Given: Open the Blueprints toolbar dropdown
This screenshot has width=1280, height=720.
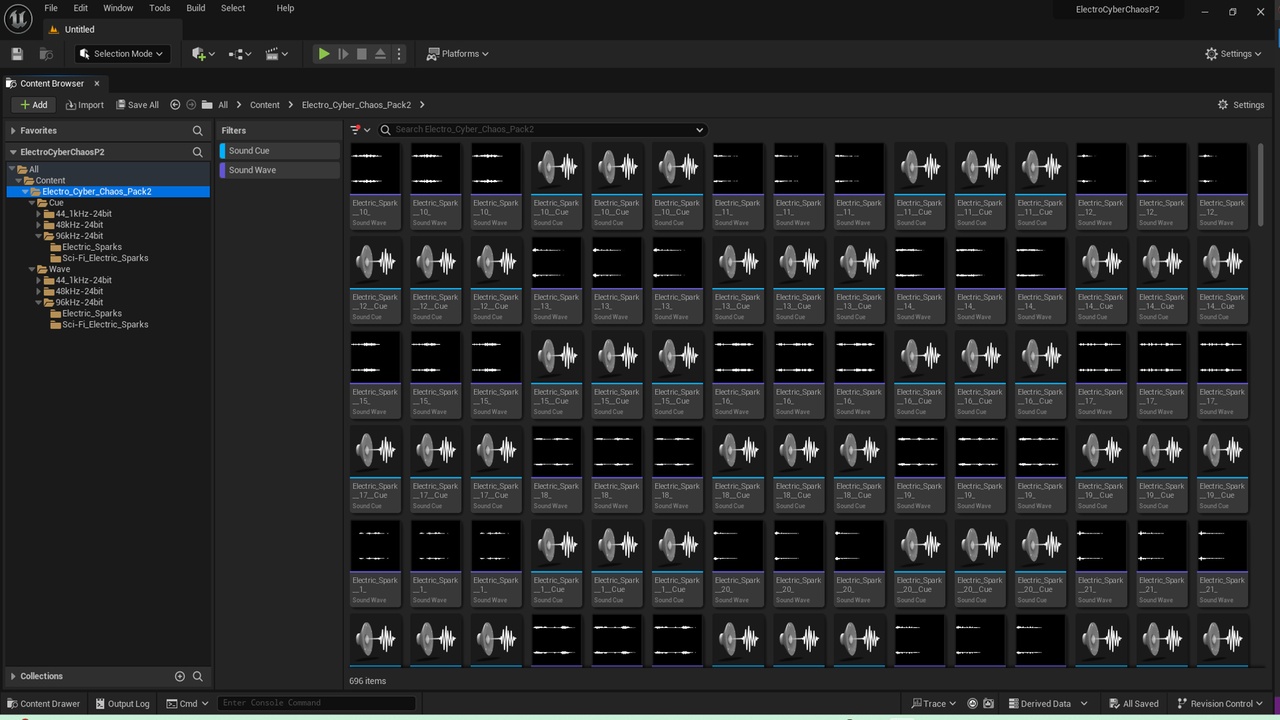Looking at the screenshot, I should pos(240,54).
